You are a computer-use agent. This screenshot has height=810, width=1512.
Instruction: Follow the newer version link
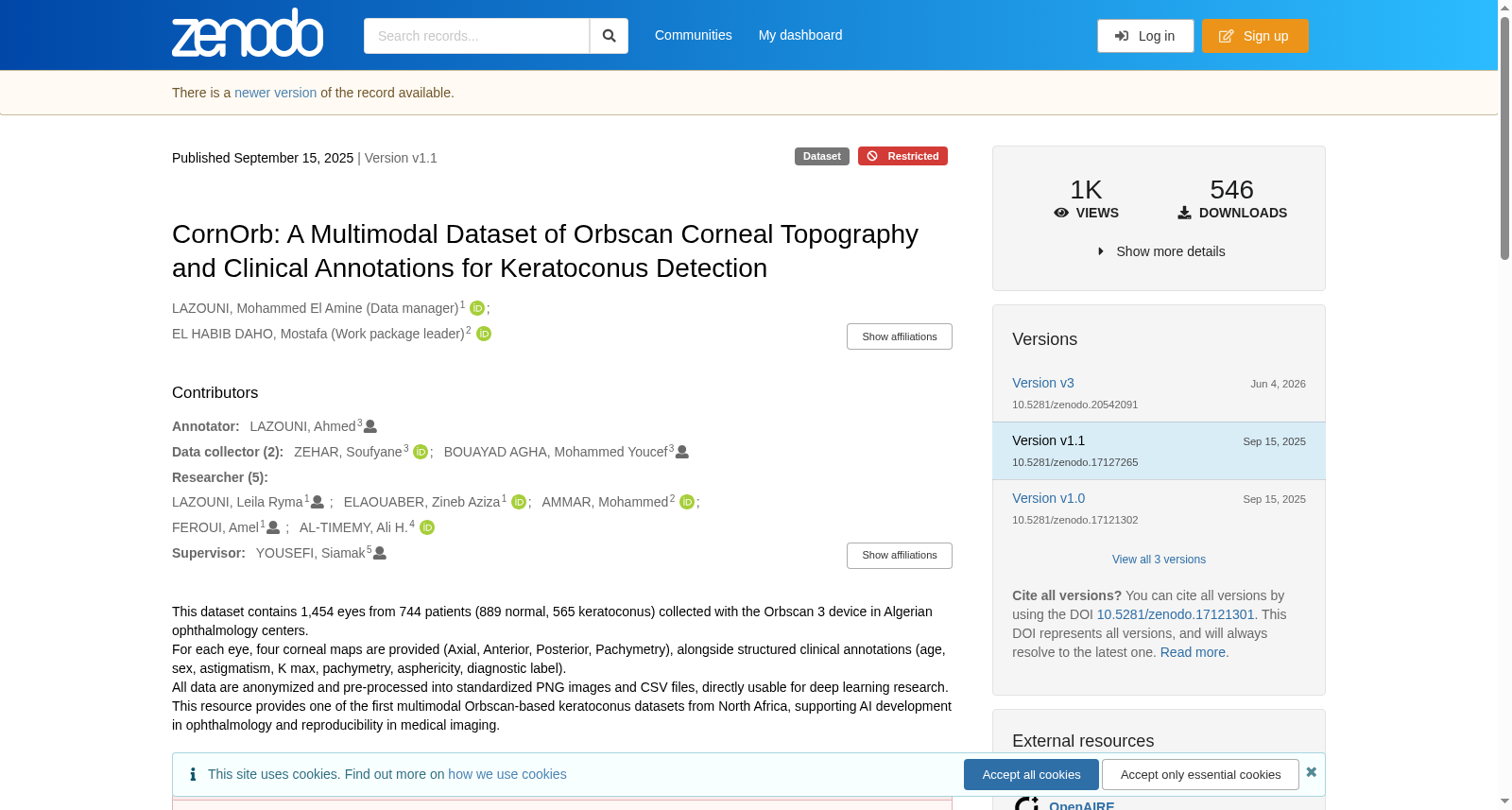tap(276, 93)
